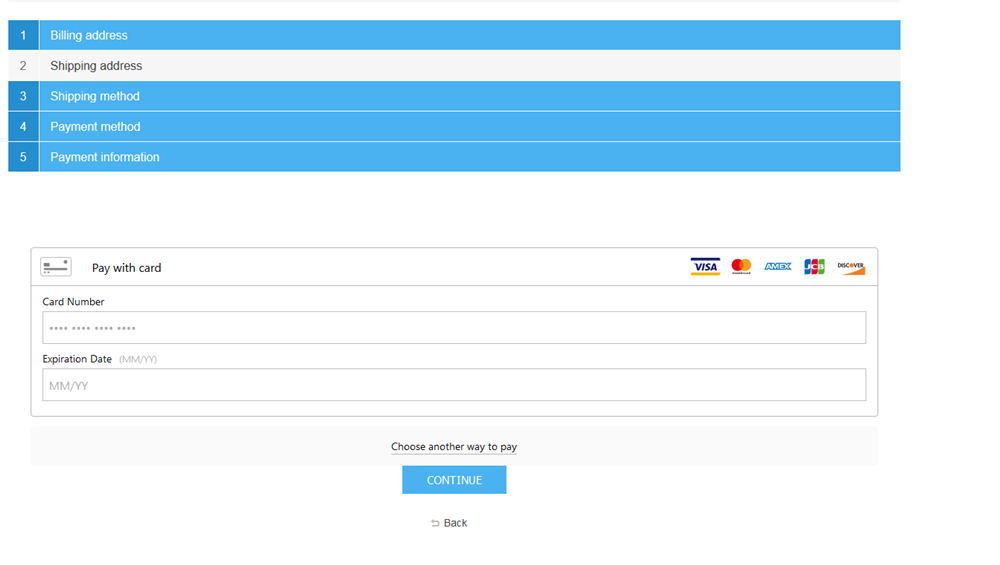This screenshot has width=1000, height=565.
Task: Click the Discover card logo
Action: [851, 267]
